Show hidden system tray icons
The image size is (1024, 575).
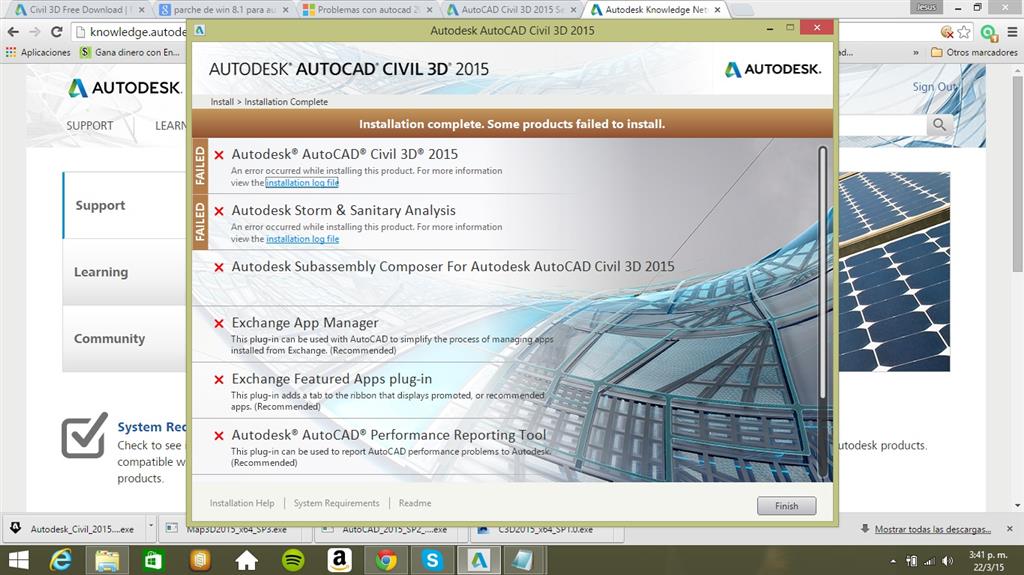click(893, 561)
